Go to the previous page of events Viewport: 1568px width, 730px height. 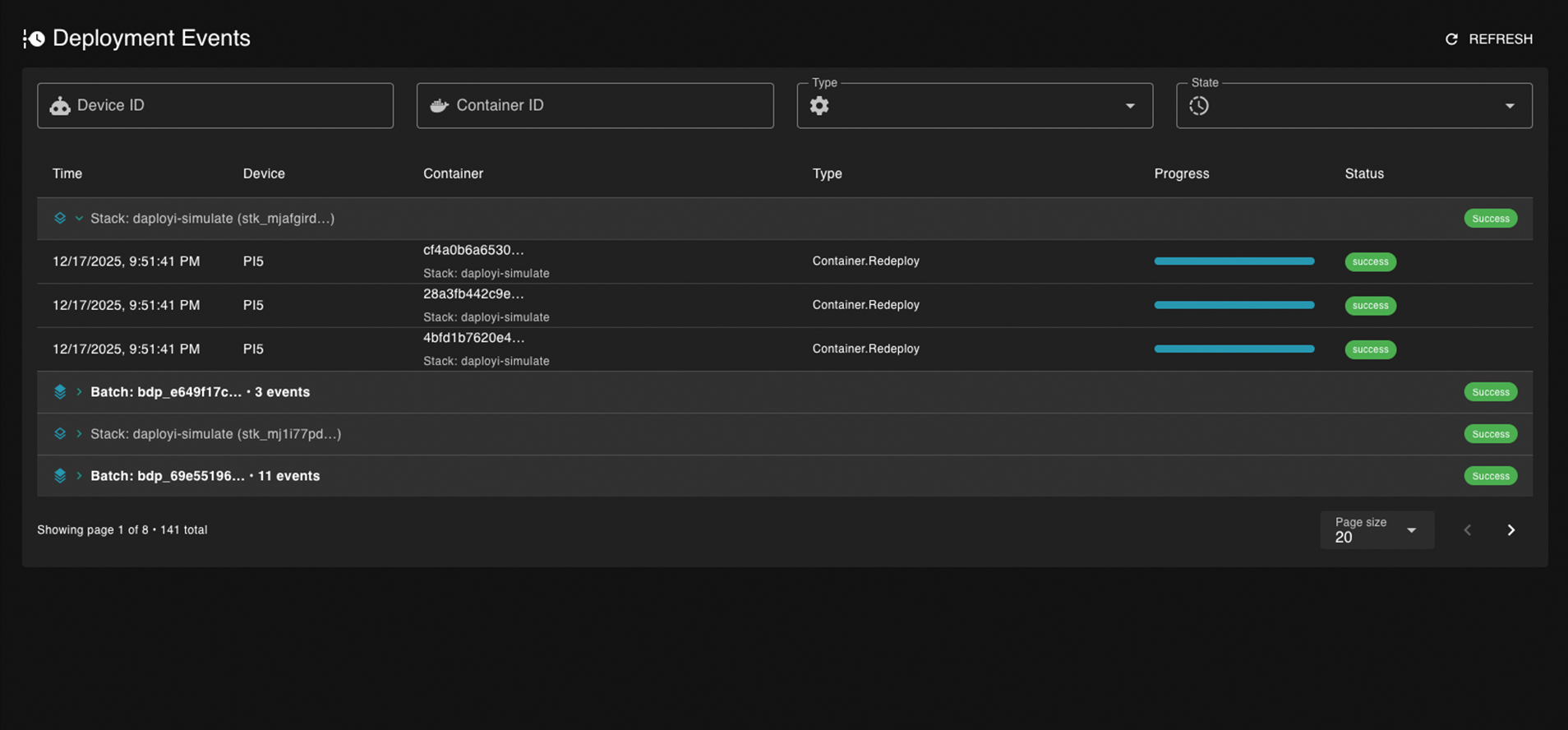coord(1468,530)
